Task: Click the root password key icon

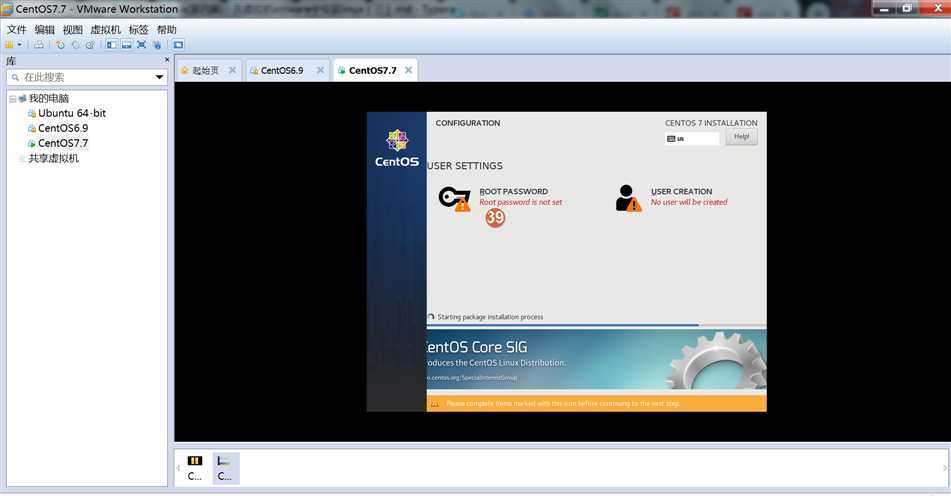Action: pyautogui.click(x=454, y=198)
